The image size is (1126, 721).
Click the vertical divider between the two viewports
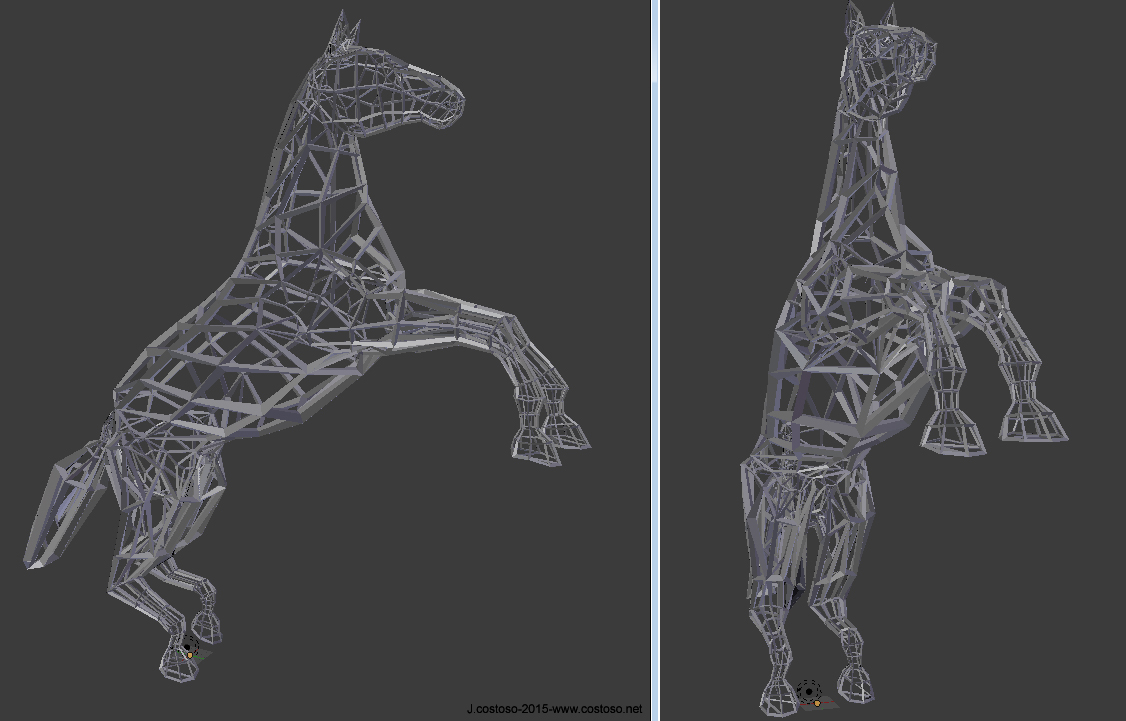pos(655,360)
